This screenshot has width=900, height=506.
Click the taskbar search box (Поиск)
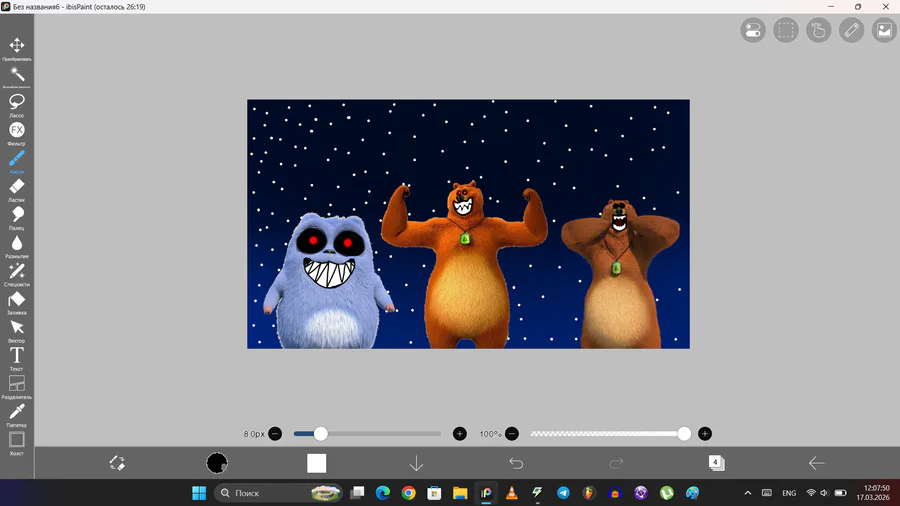click(278, 493)
